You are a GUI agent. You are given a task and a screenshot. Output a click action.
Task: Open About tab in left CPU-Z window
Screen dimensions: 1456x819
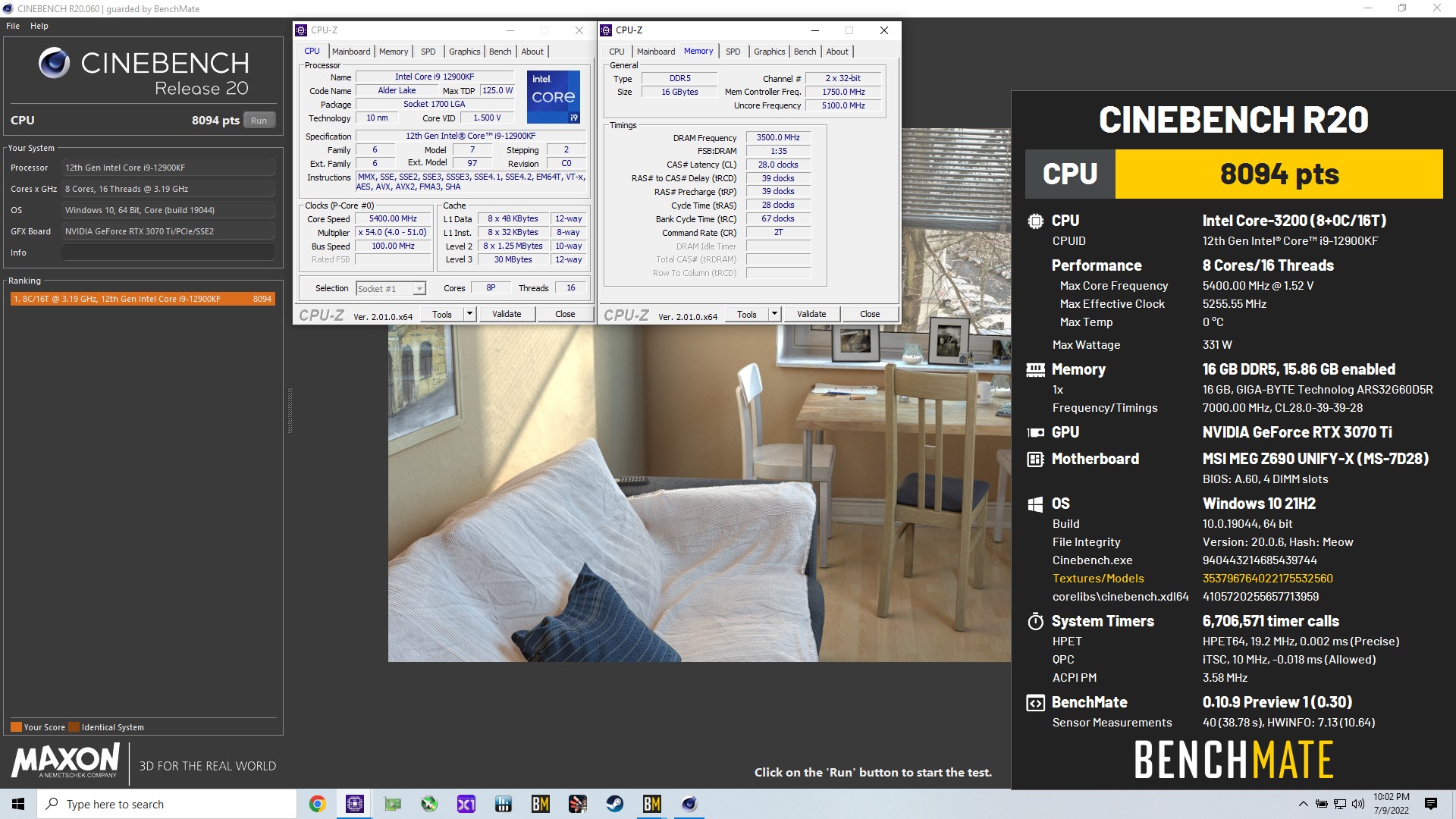pos(532,52)
